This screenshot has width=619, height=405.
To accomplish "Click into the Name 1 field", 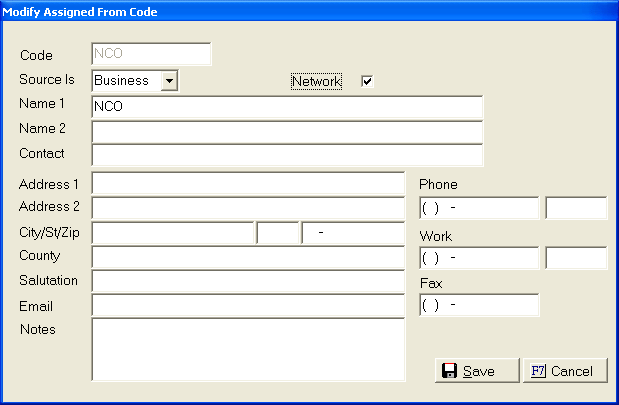I will pyautogui.click(x=287, y=106).
